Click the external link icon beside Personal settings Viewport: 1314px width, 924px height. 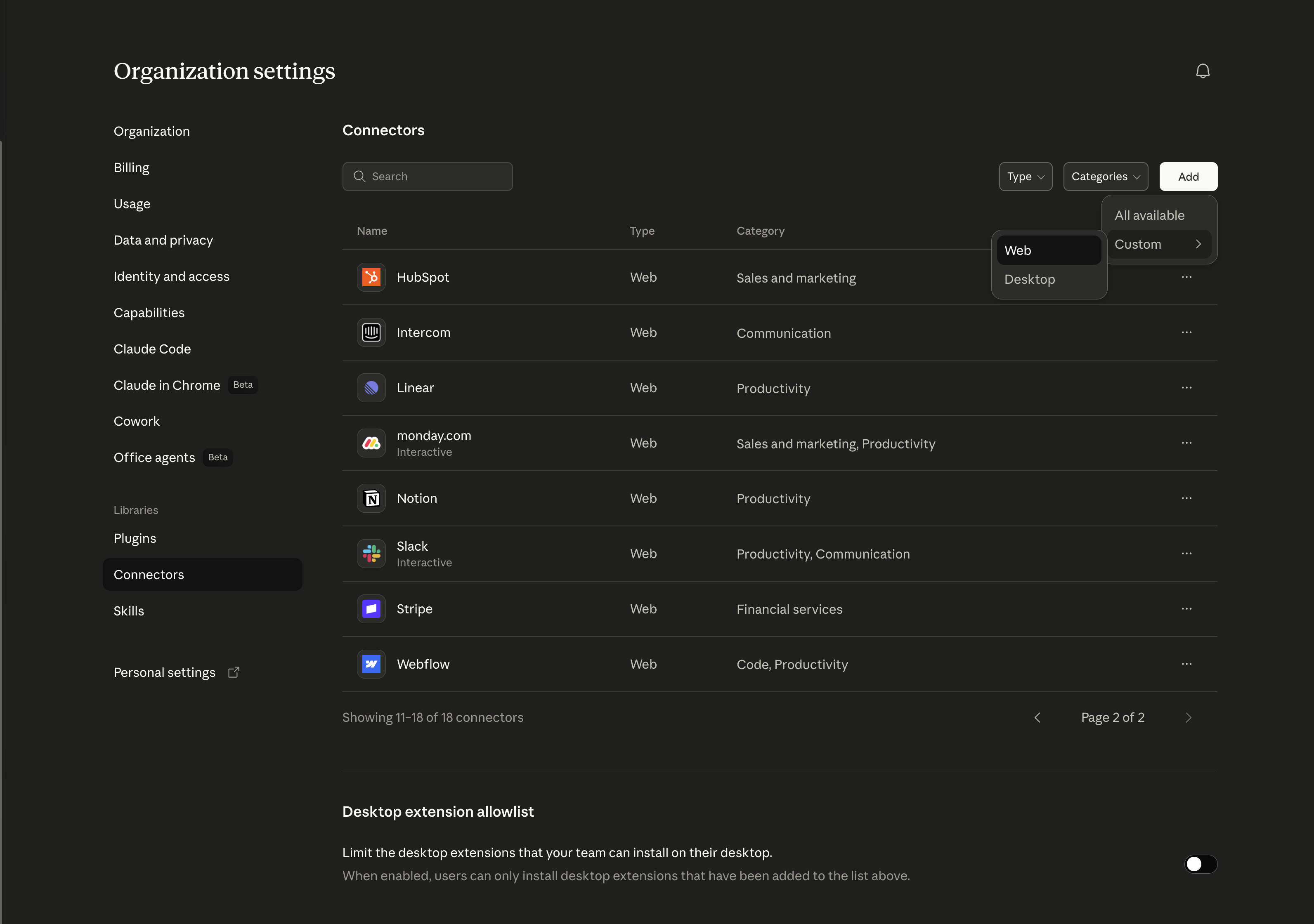[234, 672]
